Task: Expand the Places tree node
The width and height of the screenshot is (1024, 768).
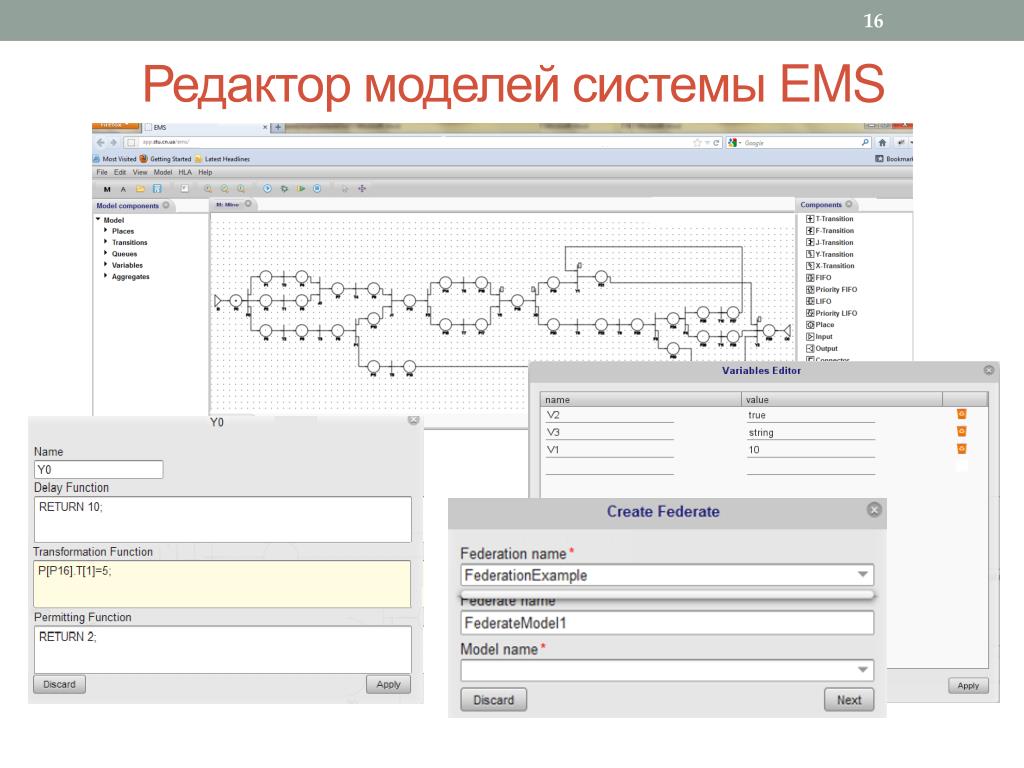Action: (x=106, y=231)
